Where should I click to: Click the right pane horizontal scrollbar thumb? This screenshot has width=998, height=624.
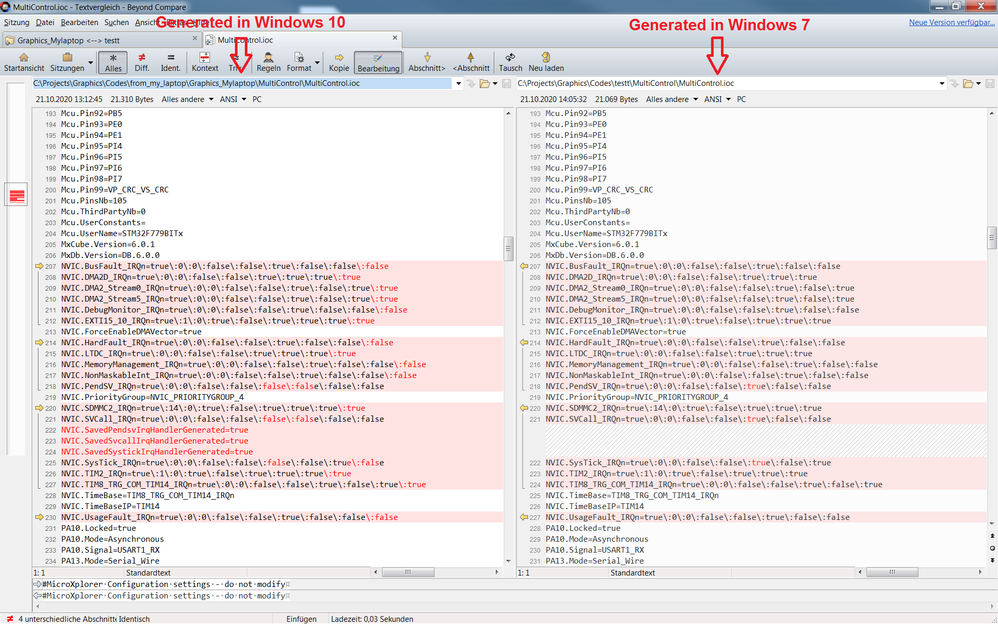click(x=893, y=572)
